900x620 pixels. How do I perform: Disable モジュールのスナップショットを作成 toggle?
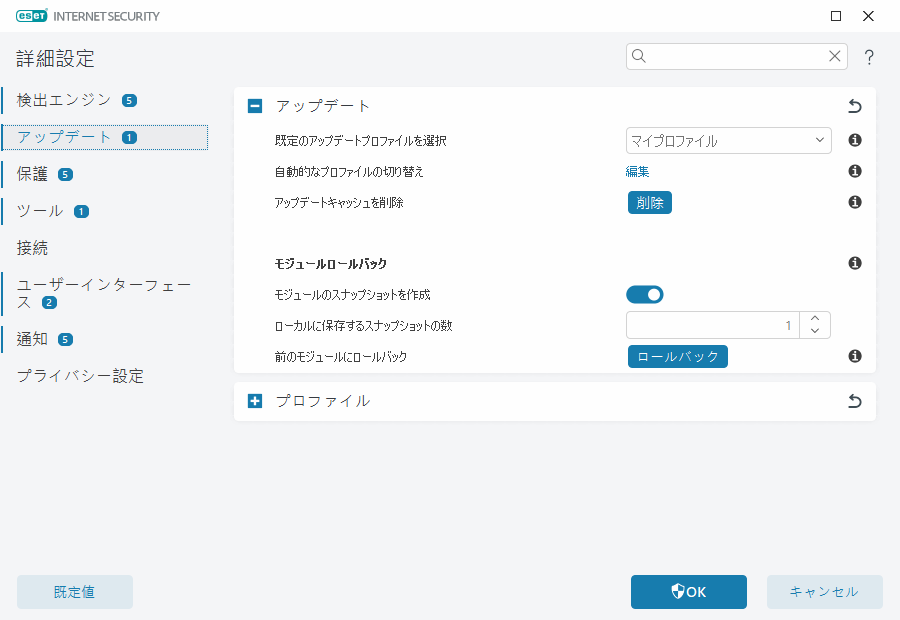click(644, 294)
